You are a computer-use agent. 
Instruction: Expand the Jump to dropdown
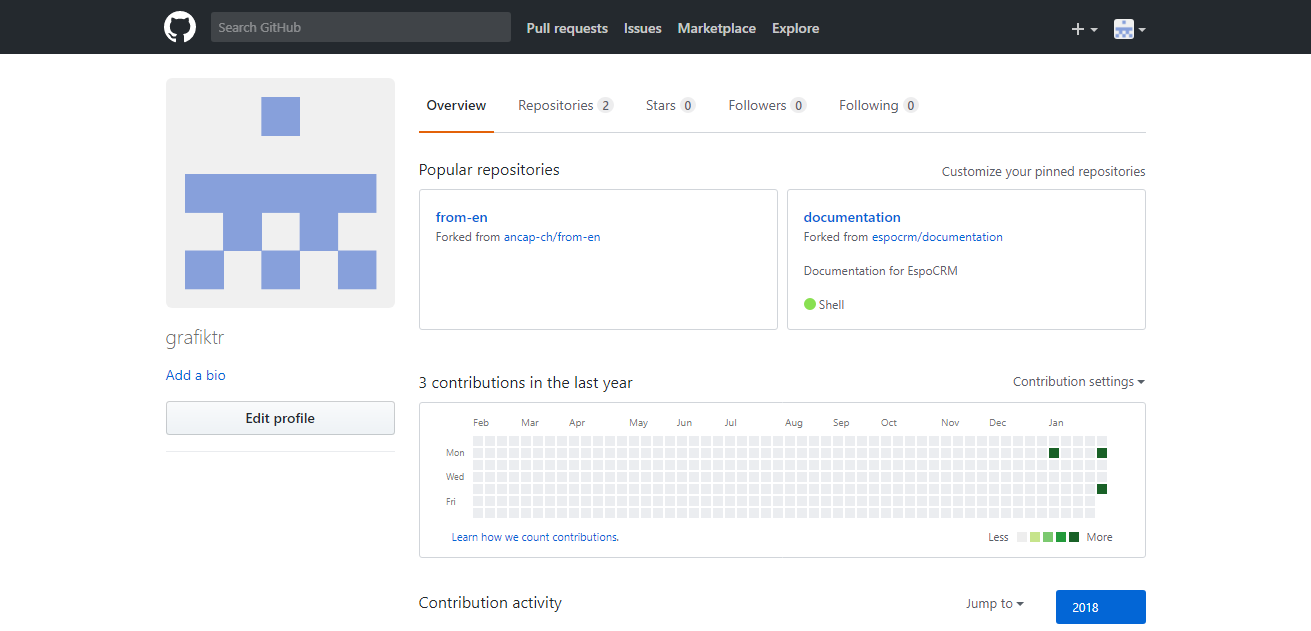(x=995, y=603)
